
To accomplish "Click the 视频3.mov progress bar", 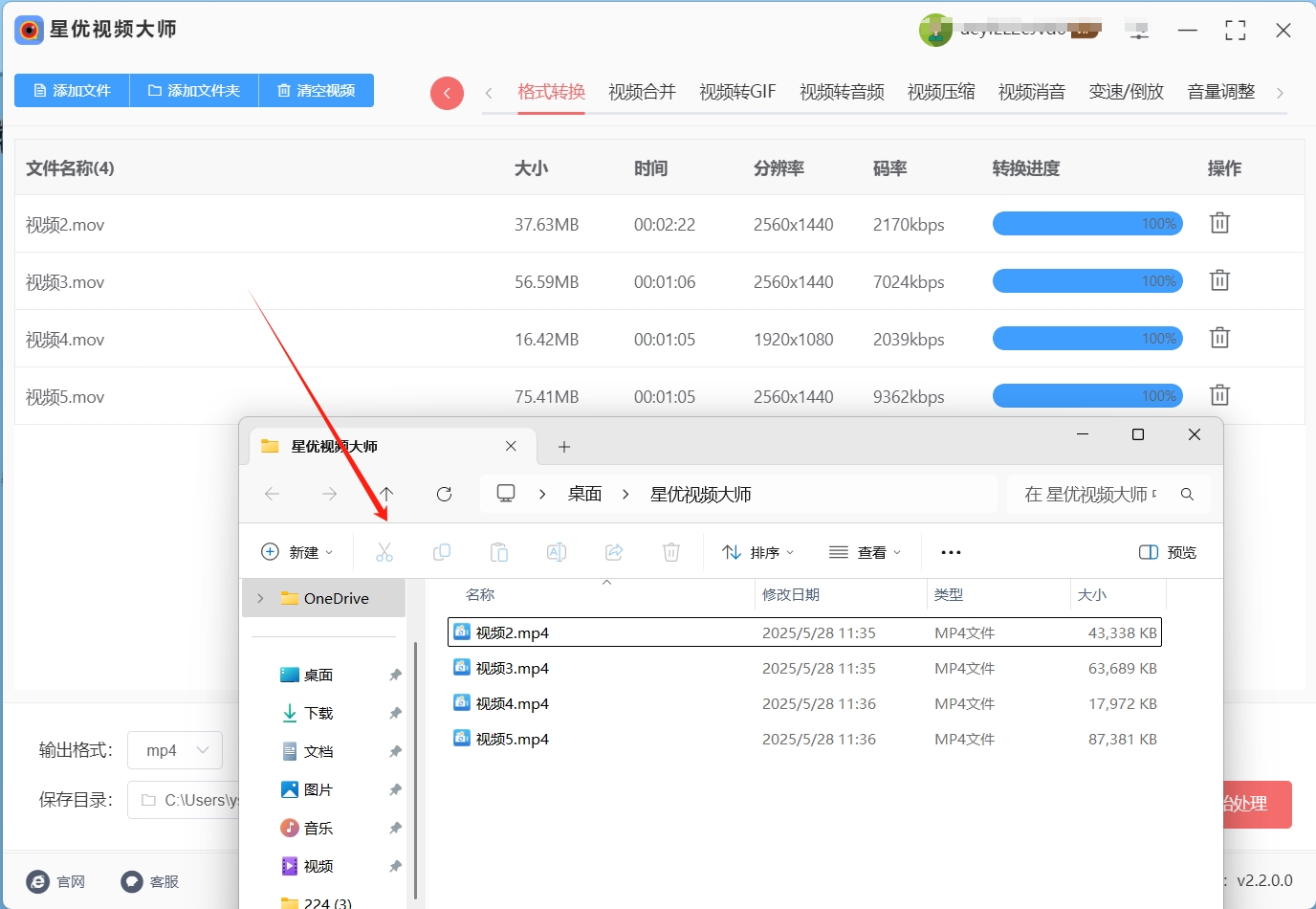I will coord(1087,280).
